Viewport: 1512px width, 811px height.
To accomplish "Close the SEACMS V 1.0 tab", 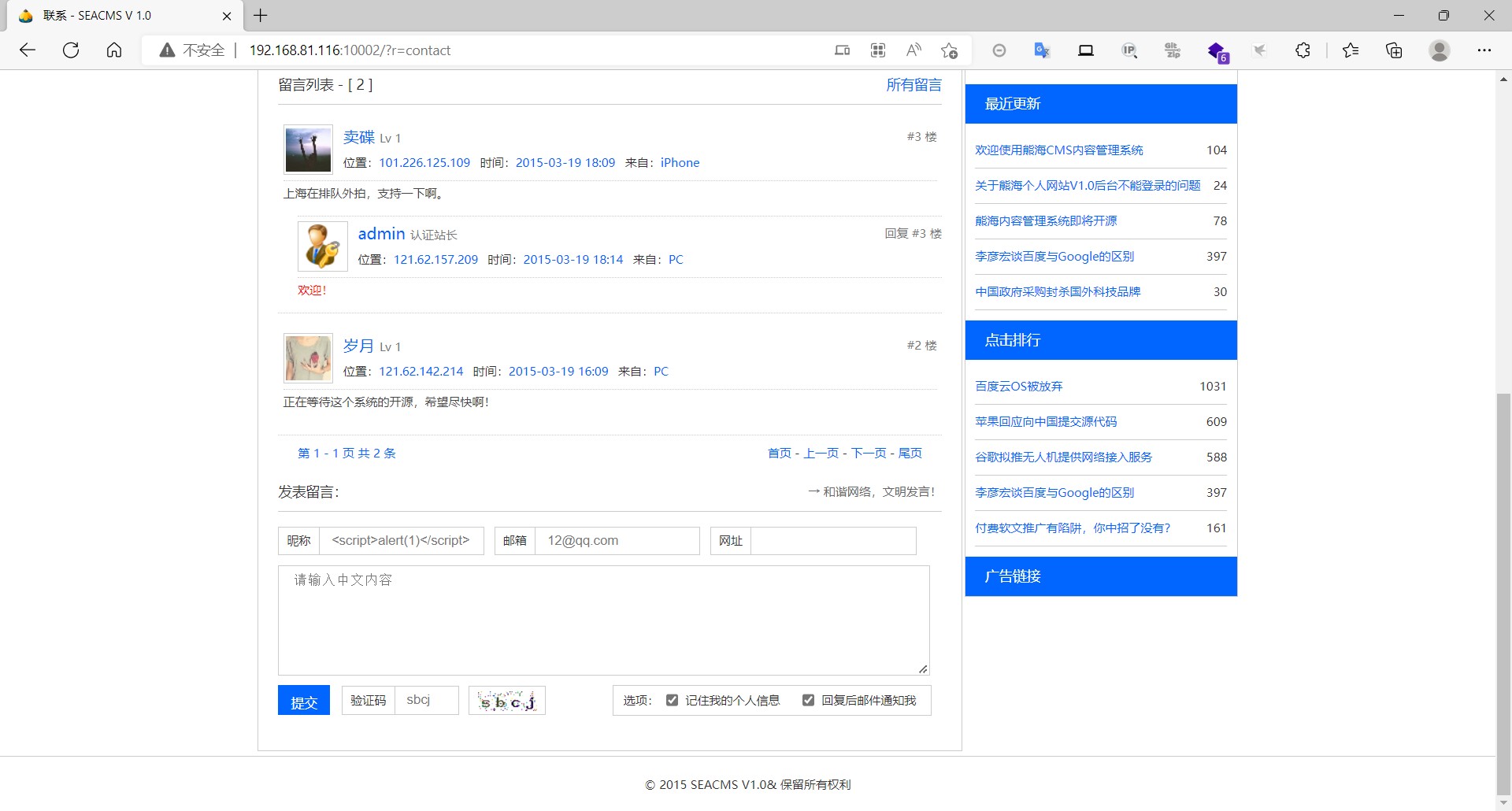I will click(227, 16).
